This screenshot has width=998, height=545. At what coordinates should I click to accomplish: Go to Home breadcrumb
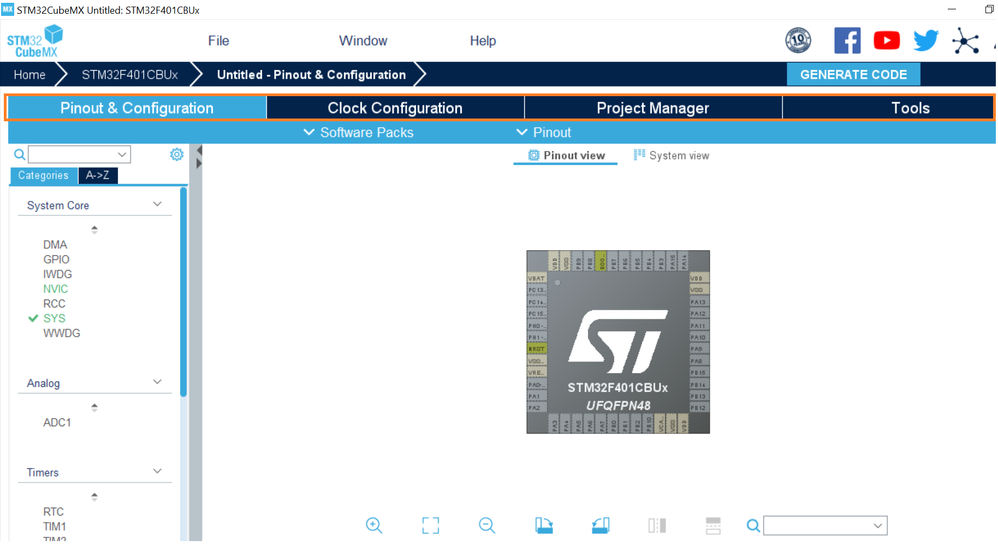point(29,74)
